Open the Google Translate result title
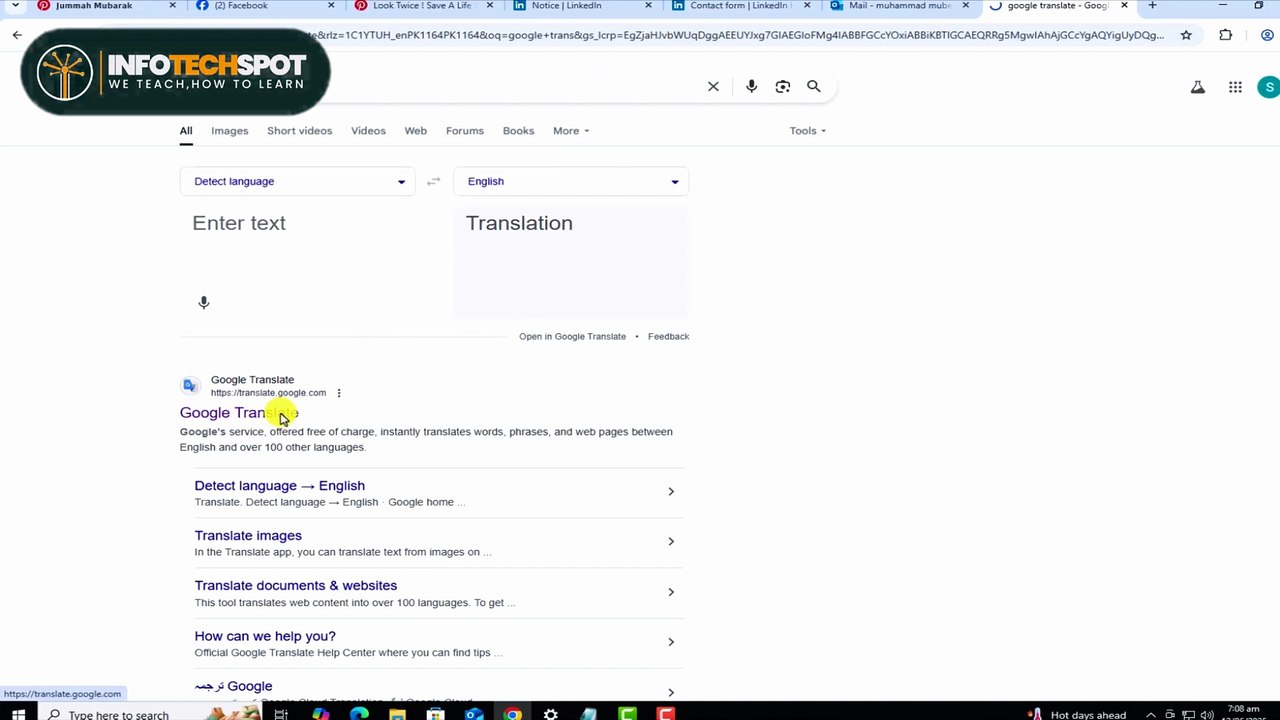 click(x=239, y=413)
